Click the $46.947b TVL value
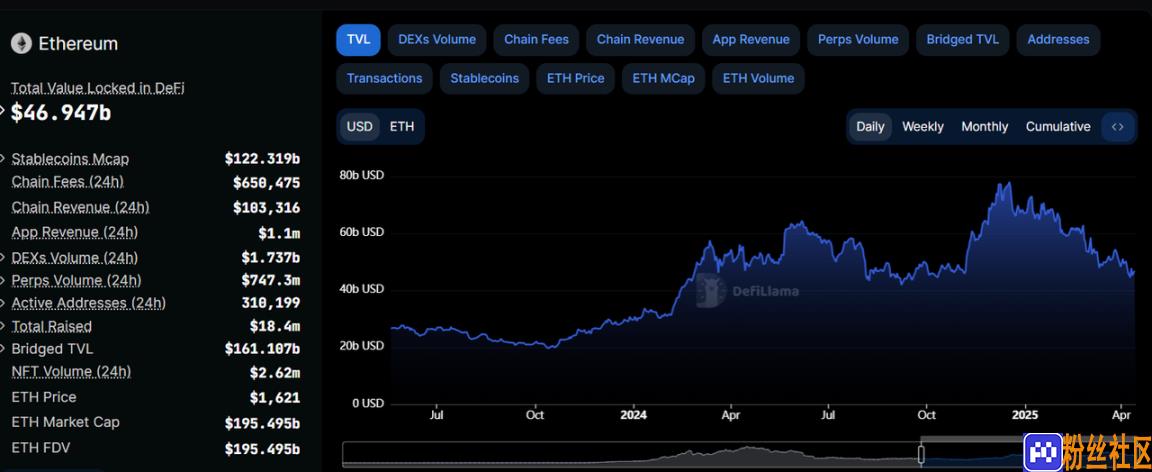The image size is (1152, 472). (x=61, y=112)
